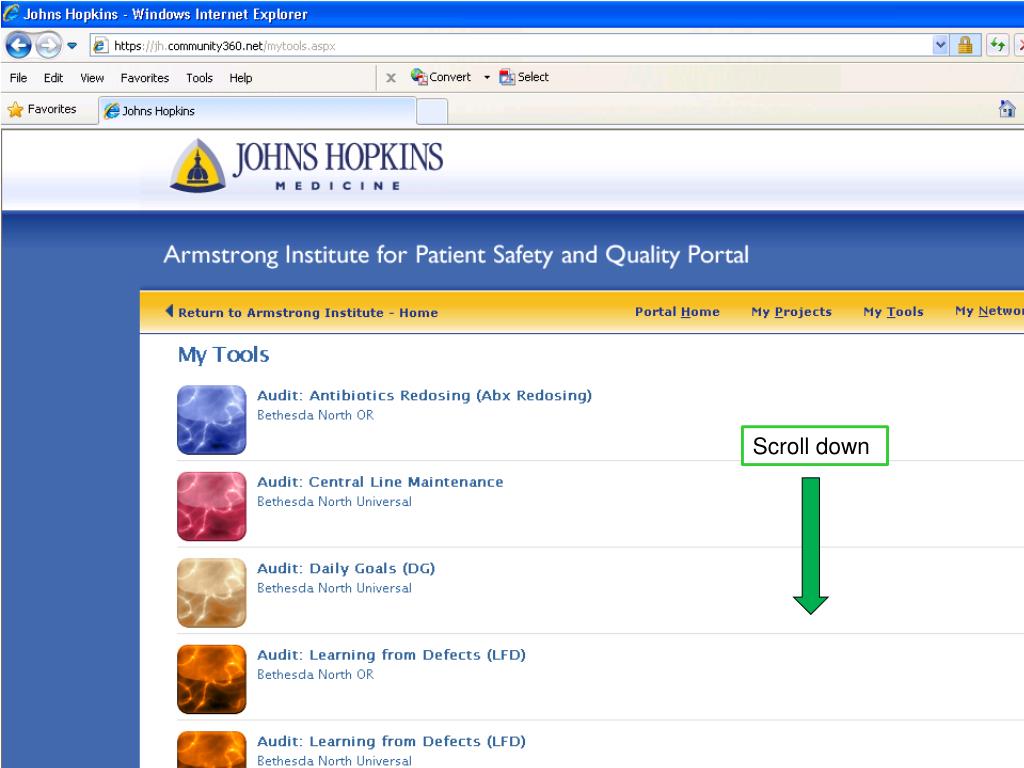Screen dimensions: 1024x768
Task: Open the Tools menu
Action: point(199,78)
